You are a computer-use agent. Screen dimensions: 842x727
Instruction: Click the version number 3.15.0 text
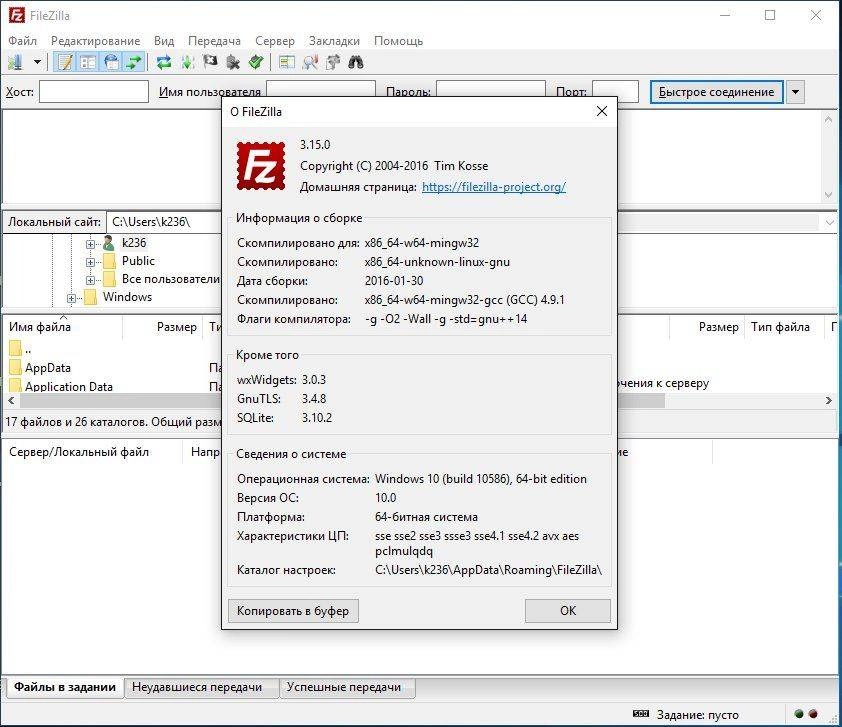click(315, 144)
